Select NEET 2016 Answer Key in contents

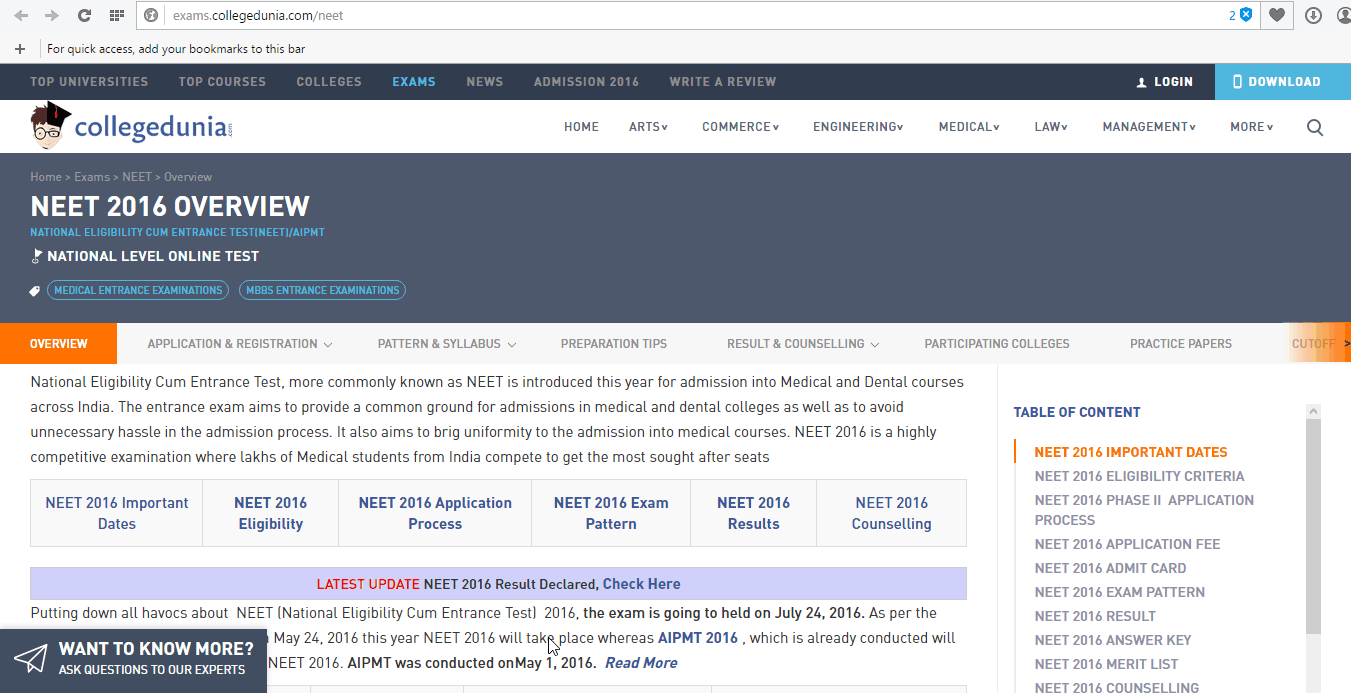point(1113,640)
